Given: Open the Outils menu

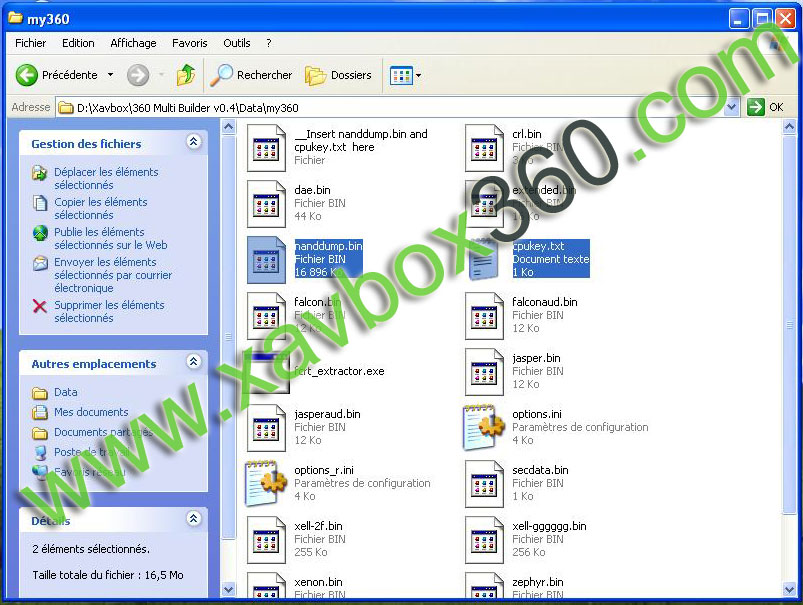Looking at the screenshot, I should point(237,43).
